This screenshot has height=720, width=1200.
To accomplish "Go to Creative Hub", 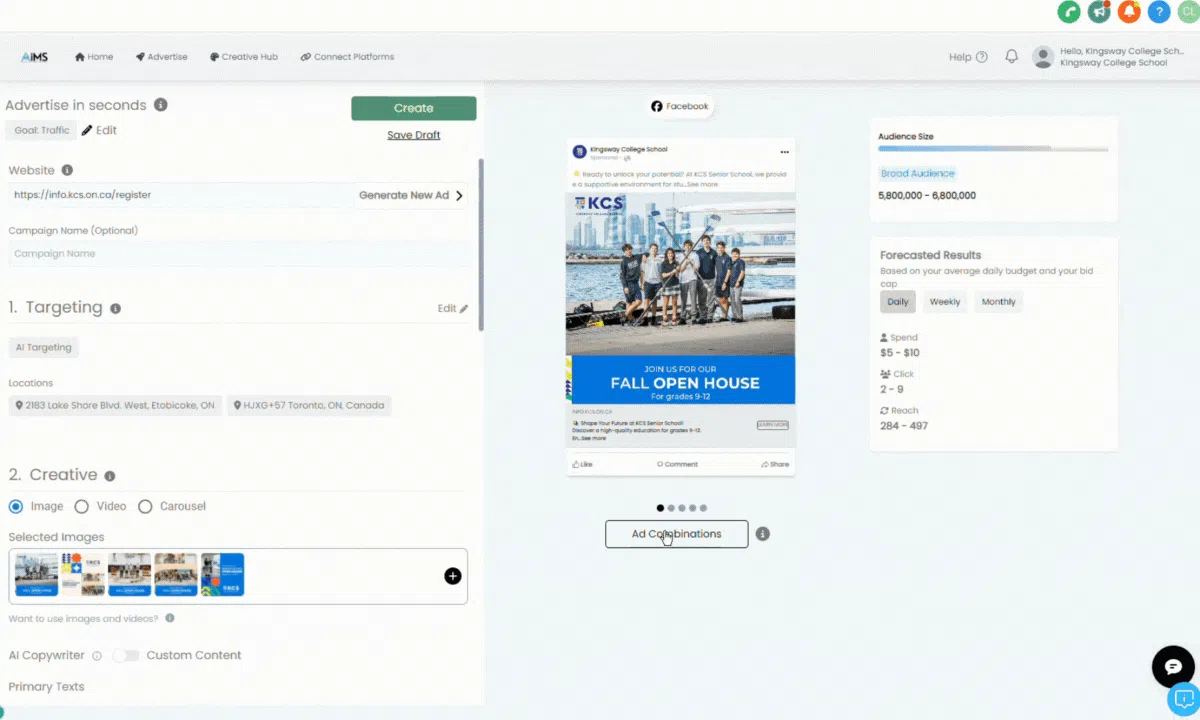I will pyautogui.click(x=244, y=57).
